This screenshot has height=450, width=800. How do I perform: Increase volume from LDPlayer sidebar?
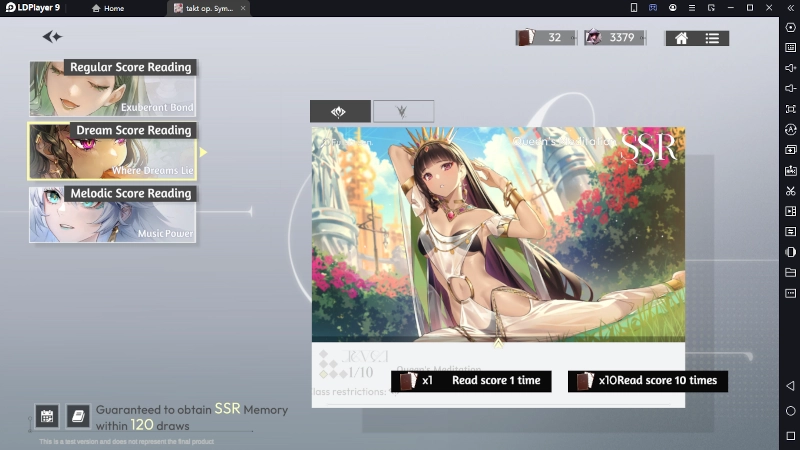tap(790, 68)
